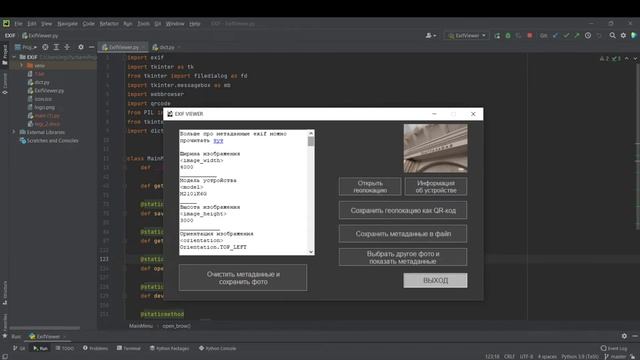Open the Tools menu
This screenshot has height=360, width=640.
pyautogui.click(x=143, y=24)
